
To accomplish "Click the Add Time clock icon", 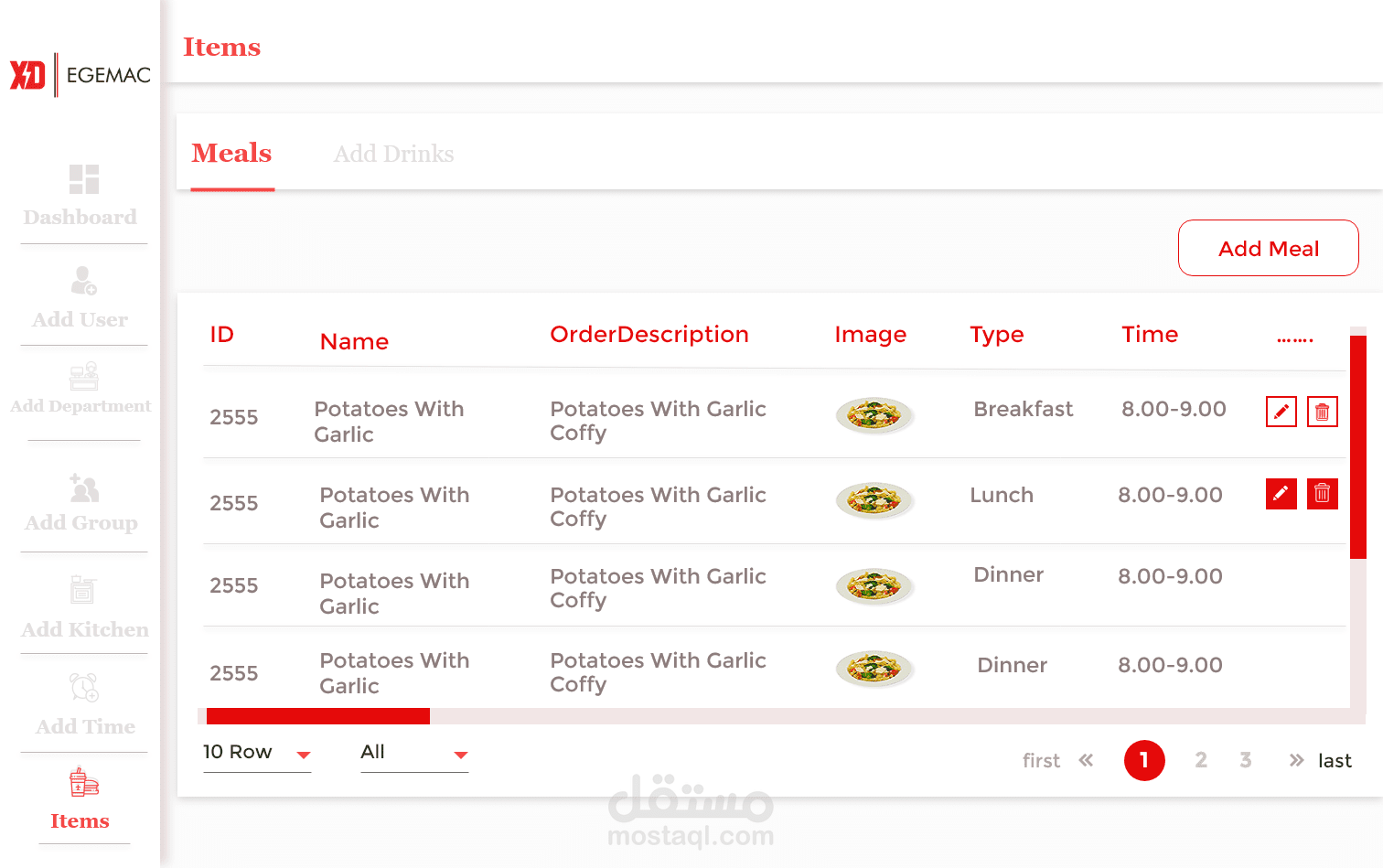I will (x=84, y=687).
